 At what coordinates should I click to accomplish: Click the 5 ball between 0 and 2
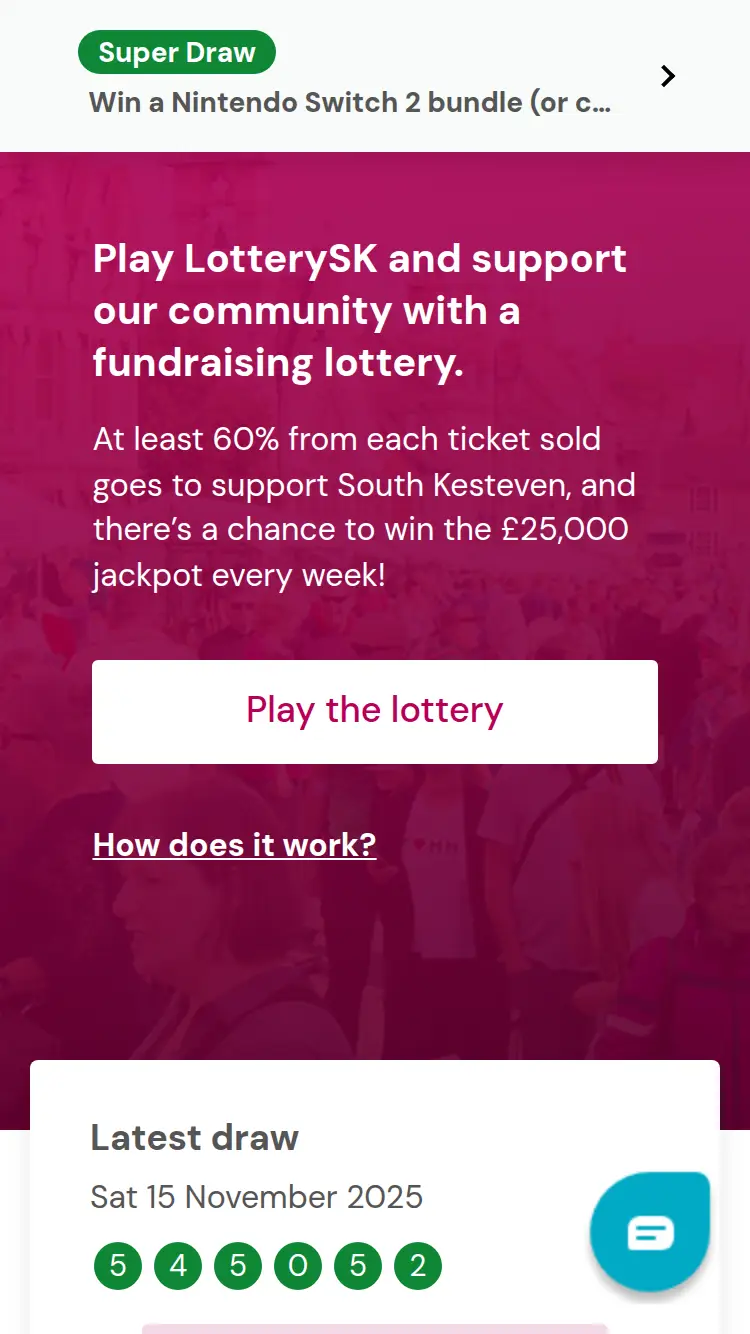point(358,1266)
